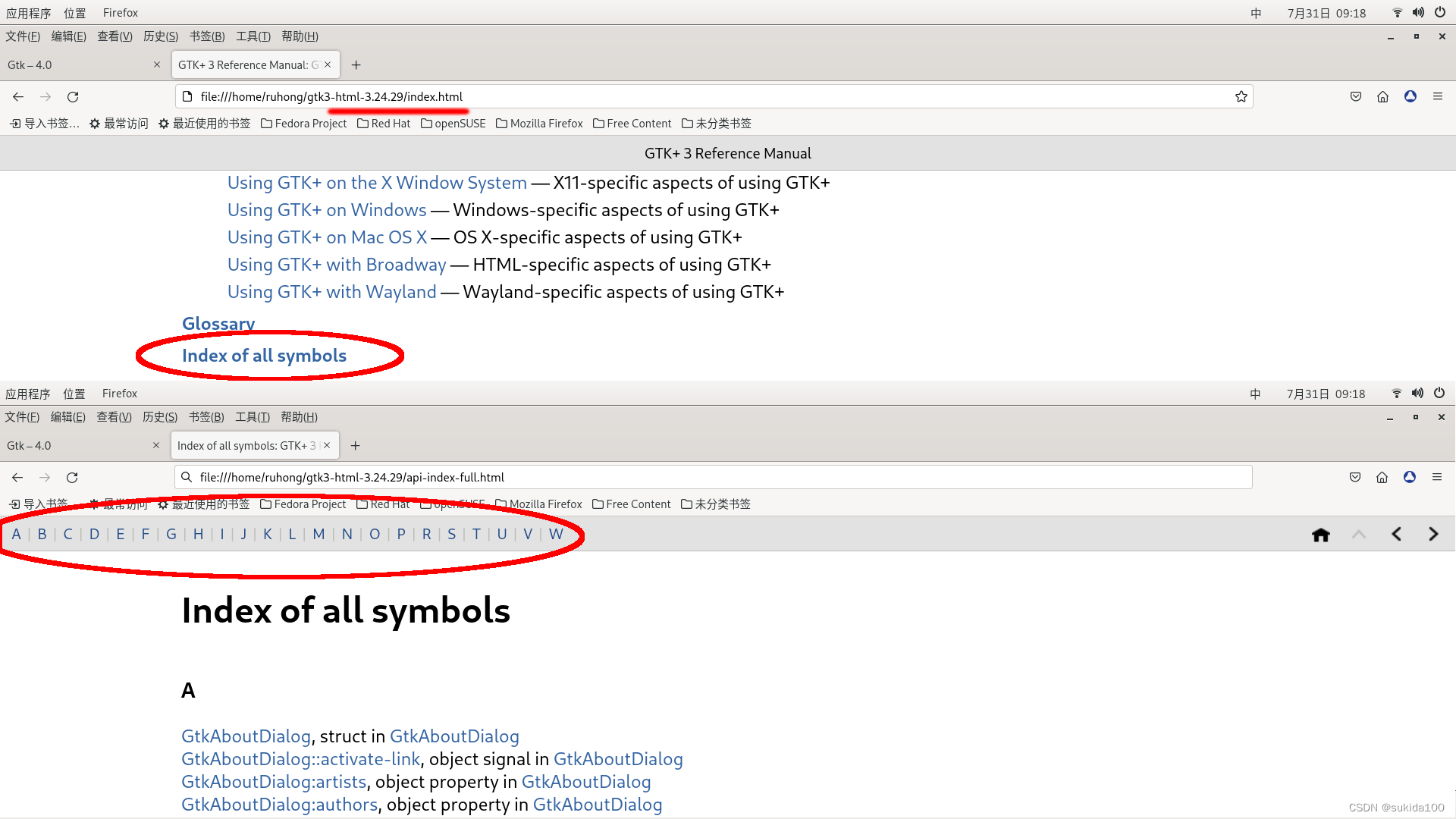Viewport: 1456px width, 819px height.
Task: Open docs start page with house icon
Action: click(1321, 535)
